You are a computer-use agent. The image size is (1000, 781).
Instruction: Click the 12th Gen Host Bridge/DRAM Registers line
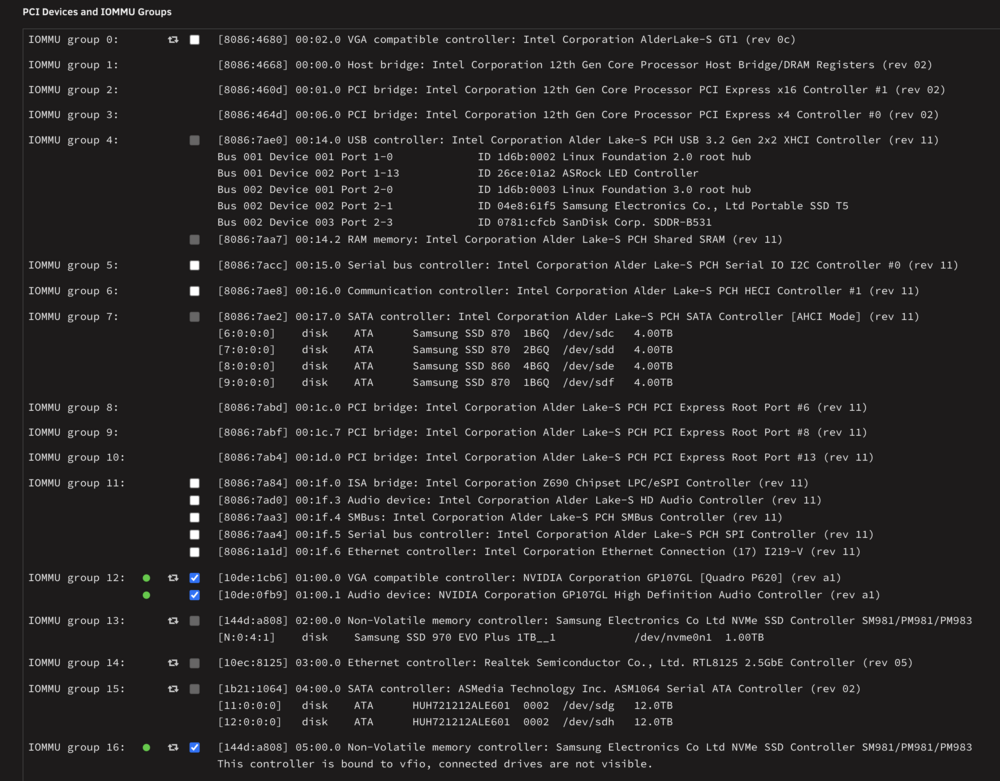pos(575,64)
